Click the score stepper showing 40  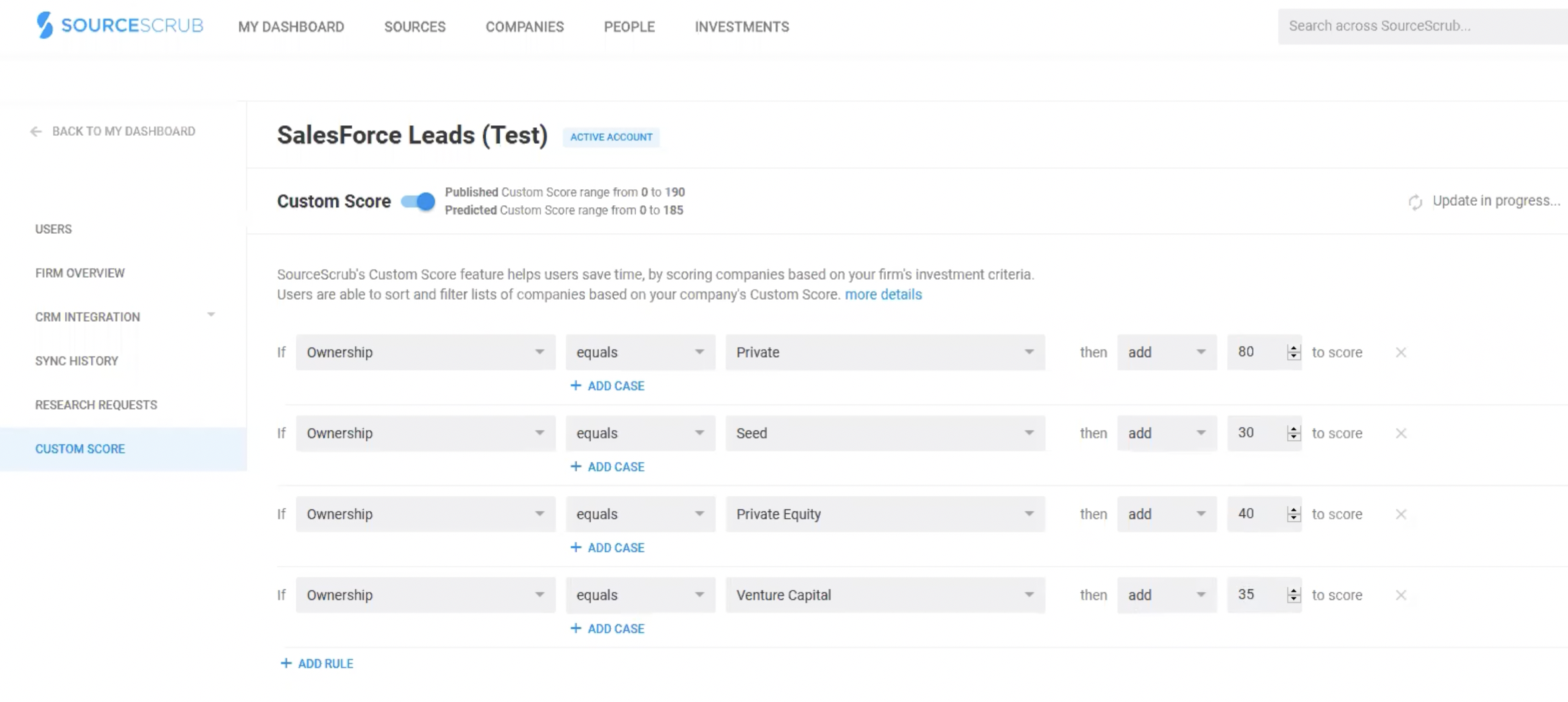[x=1294, y=514]
